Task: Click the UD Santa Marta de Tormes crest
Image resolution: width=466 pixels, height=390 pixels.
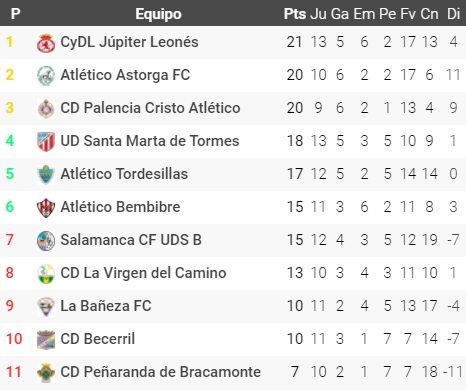Action: coord(46,142)
